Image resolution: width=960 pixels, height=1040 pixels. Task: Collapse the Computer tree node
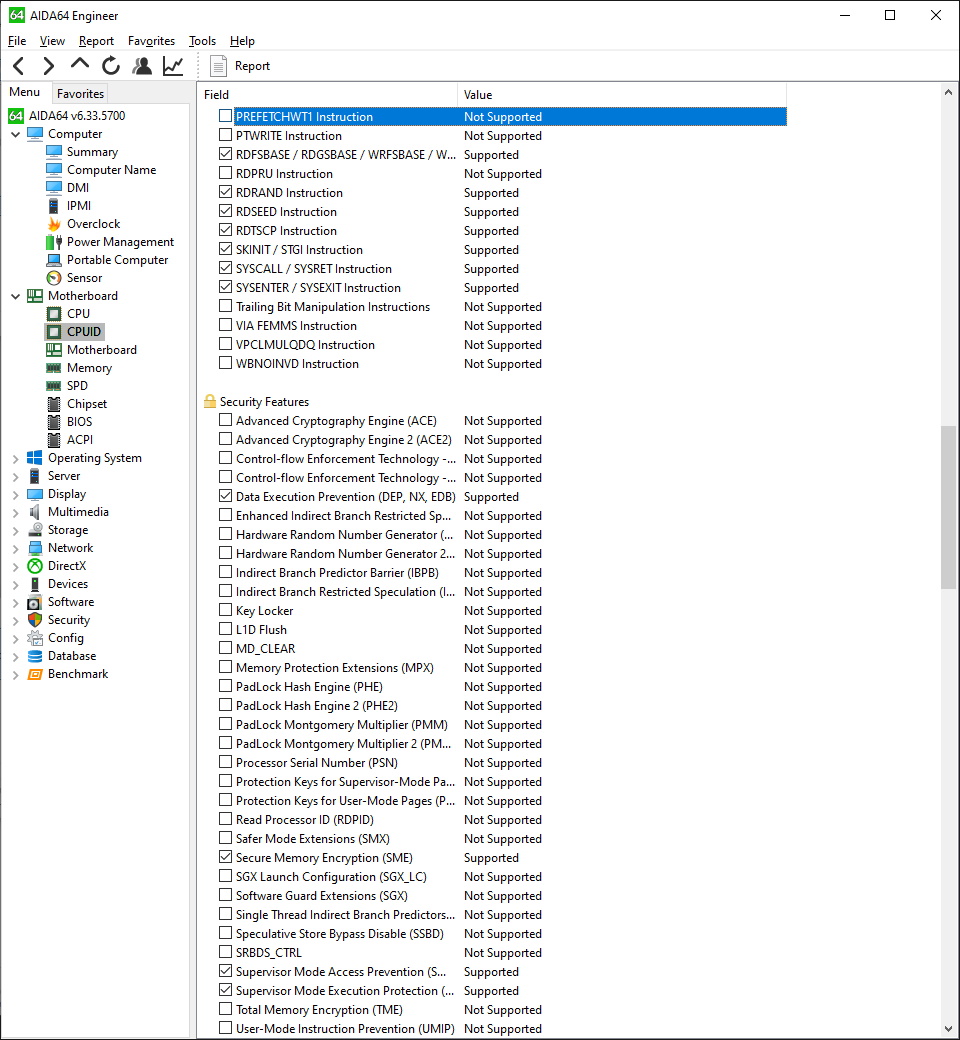tap(15, 134)
